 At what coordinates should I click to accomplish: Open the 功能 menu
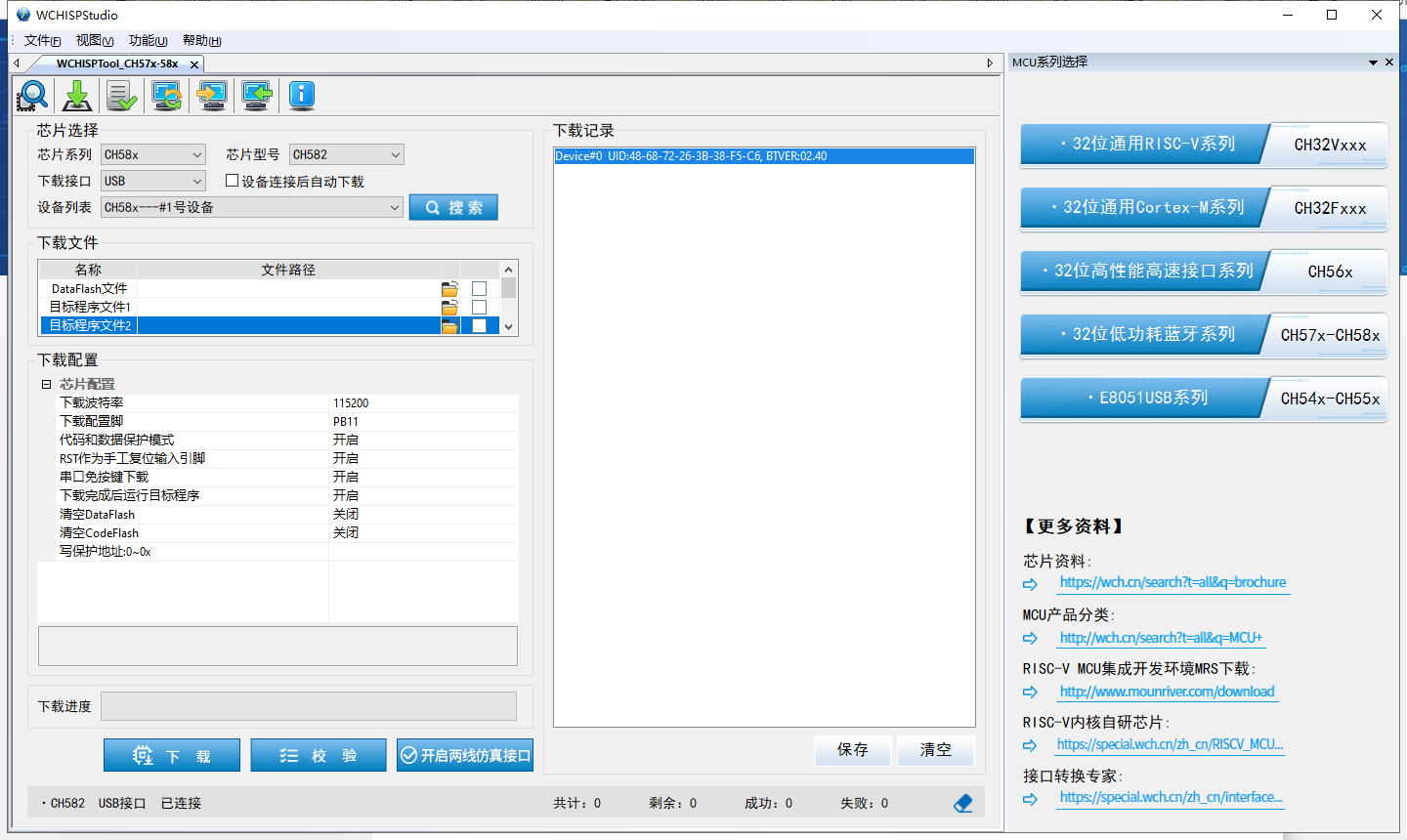point(148,41)
